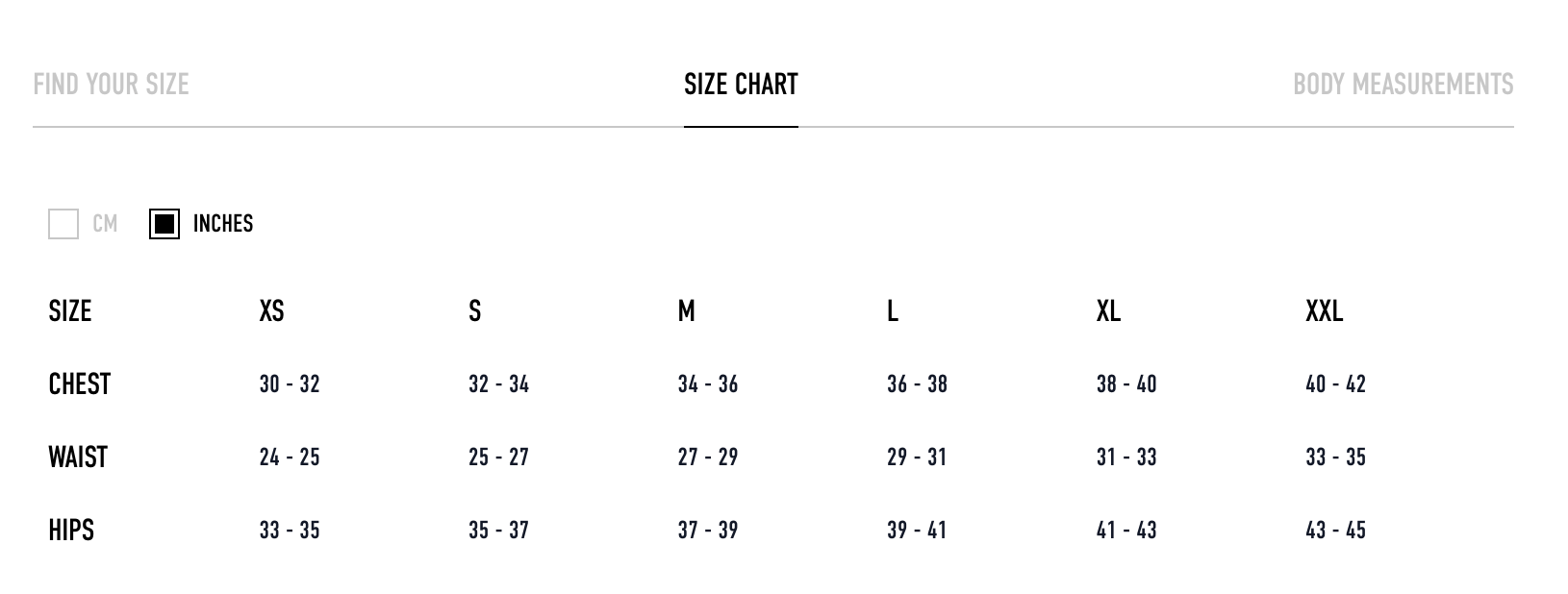The image size is (1568, 594).
Task: Open the Body Measurements tab
Action: pyautogui.click(x=1403, y=85)
